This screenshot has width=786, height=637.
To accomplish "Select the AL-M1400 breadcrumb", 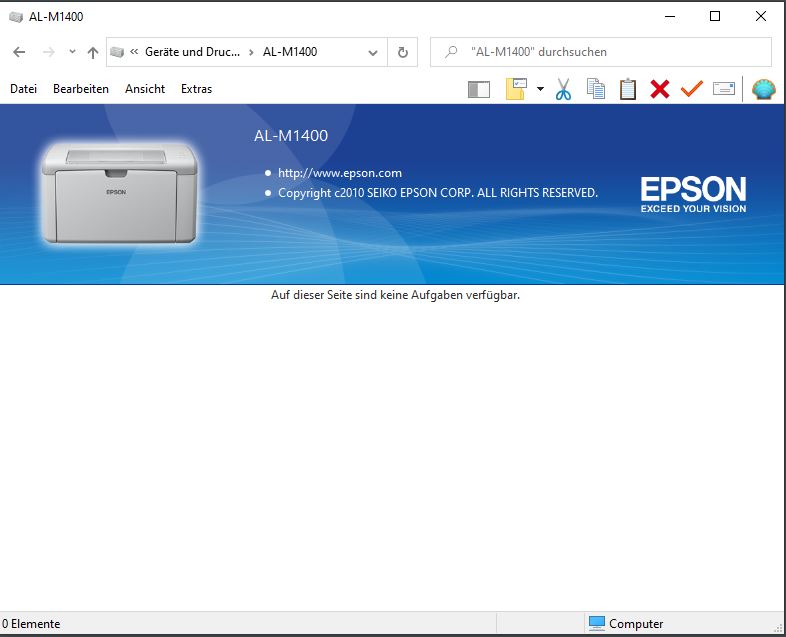I will [x=290, y=52].
